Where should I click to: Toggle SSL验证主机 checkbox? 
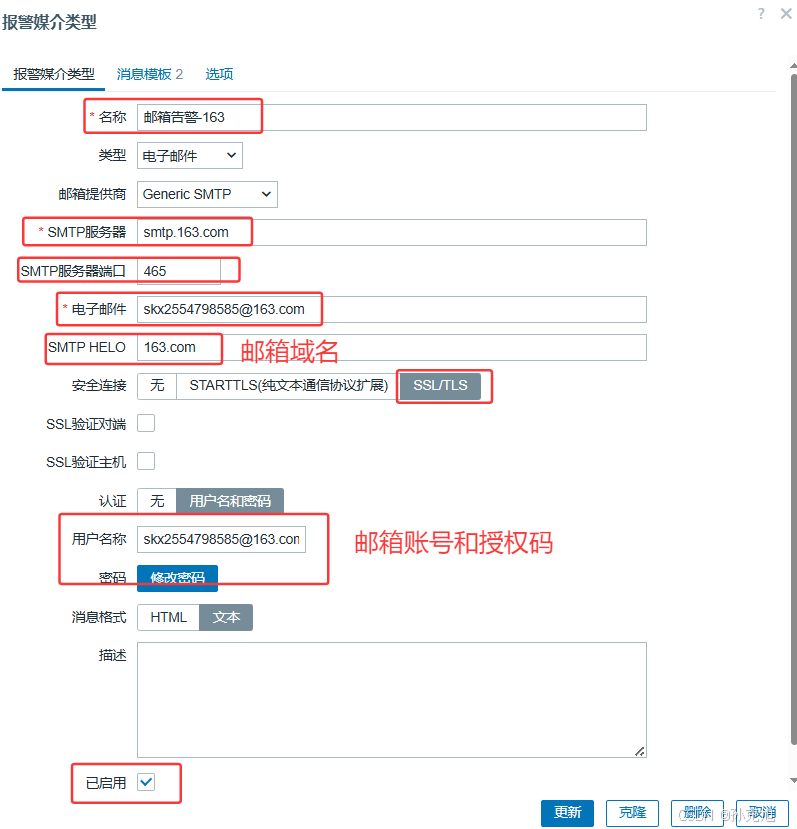click(146, 462)
